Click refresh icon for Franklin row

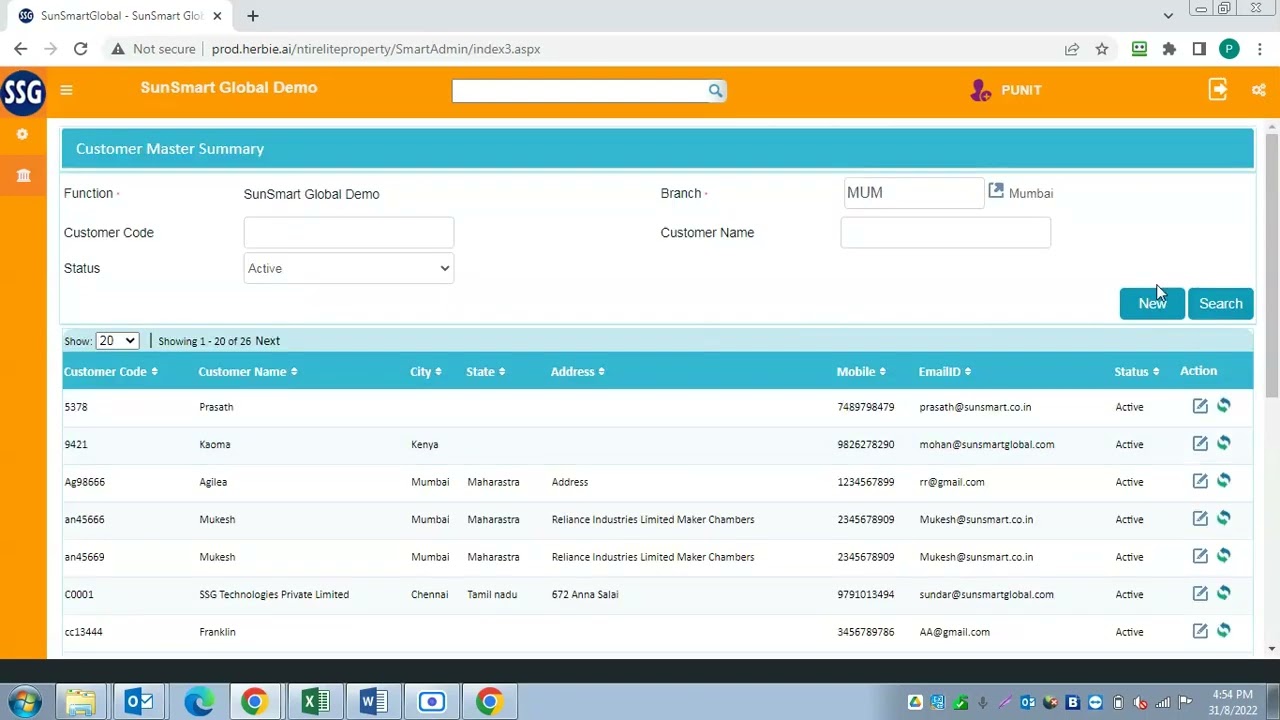point(1224,630)
